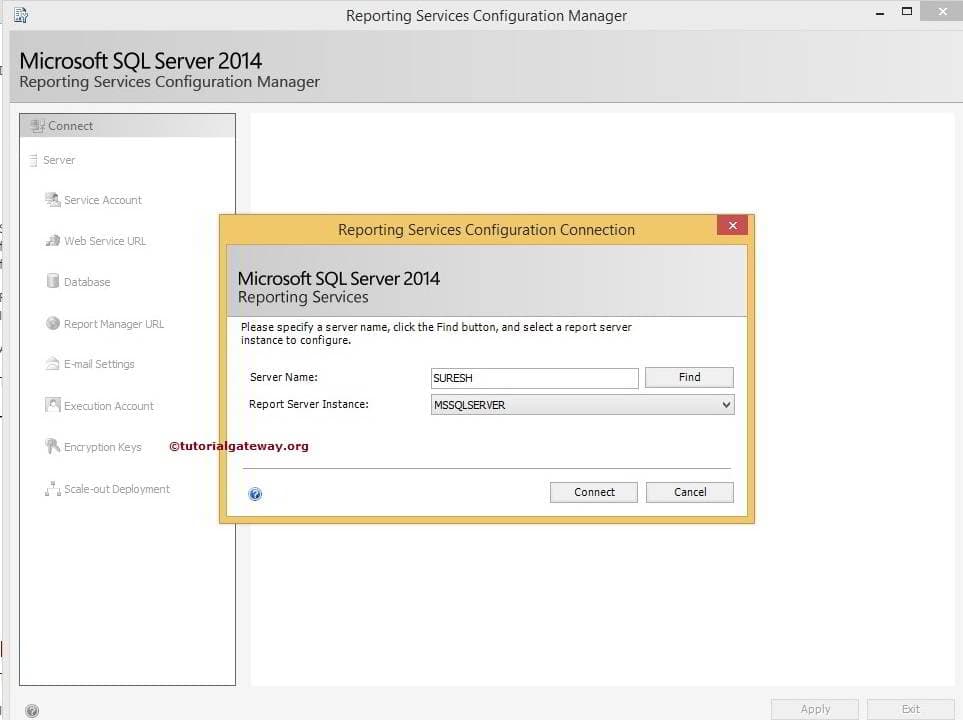The height and width of the screenshot is (720, 963).
Task: Click the Encryption Keys key icon
Action: [x=52, y=446]
